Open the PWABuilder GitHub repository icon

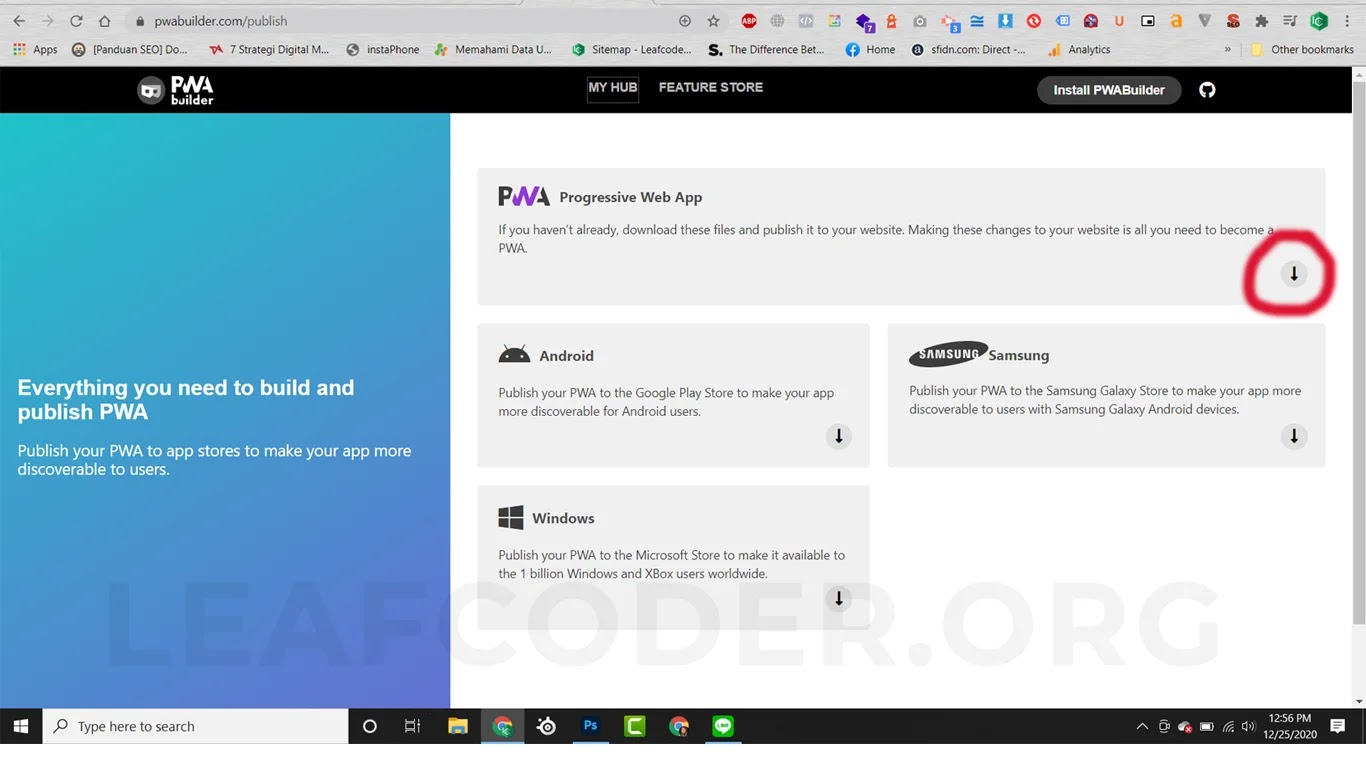pos(1207,90)
